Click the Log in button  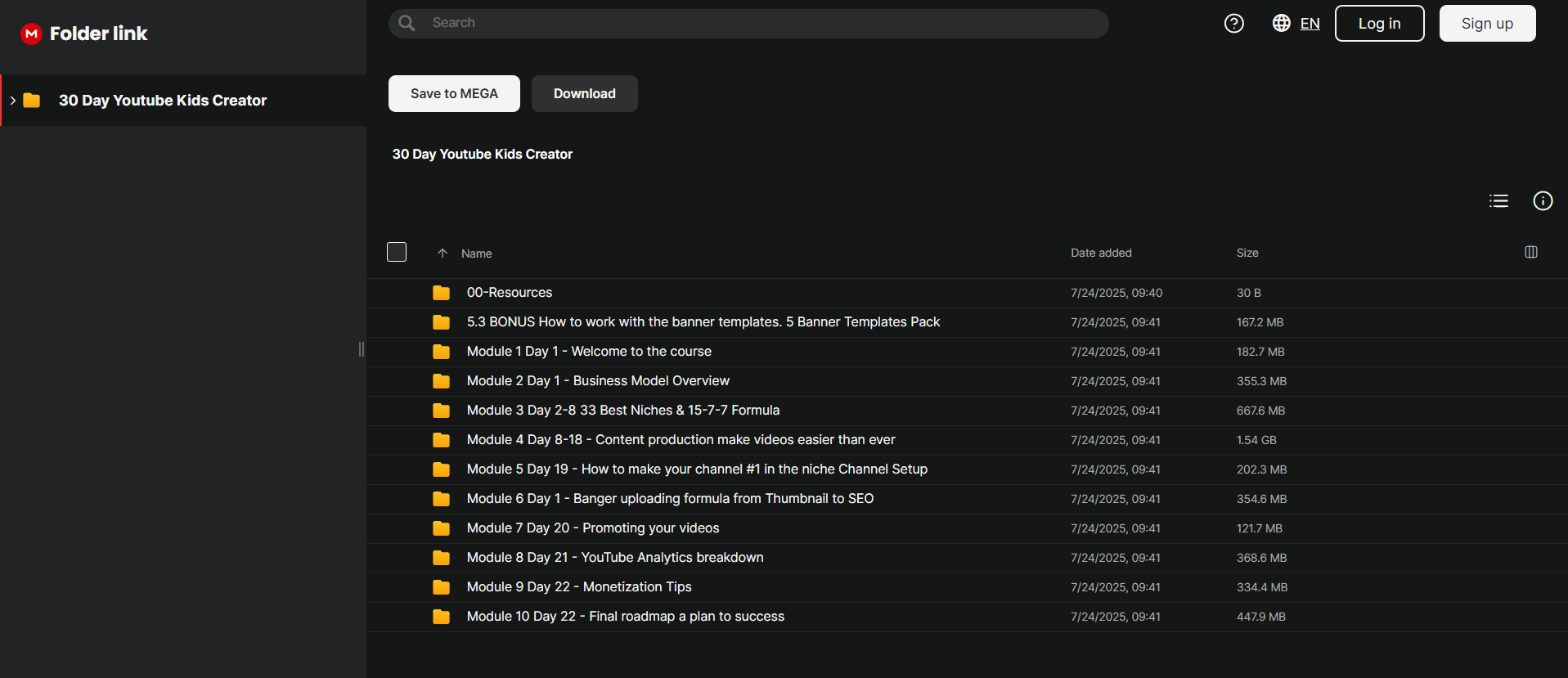click(x=1379, y=24)
